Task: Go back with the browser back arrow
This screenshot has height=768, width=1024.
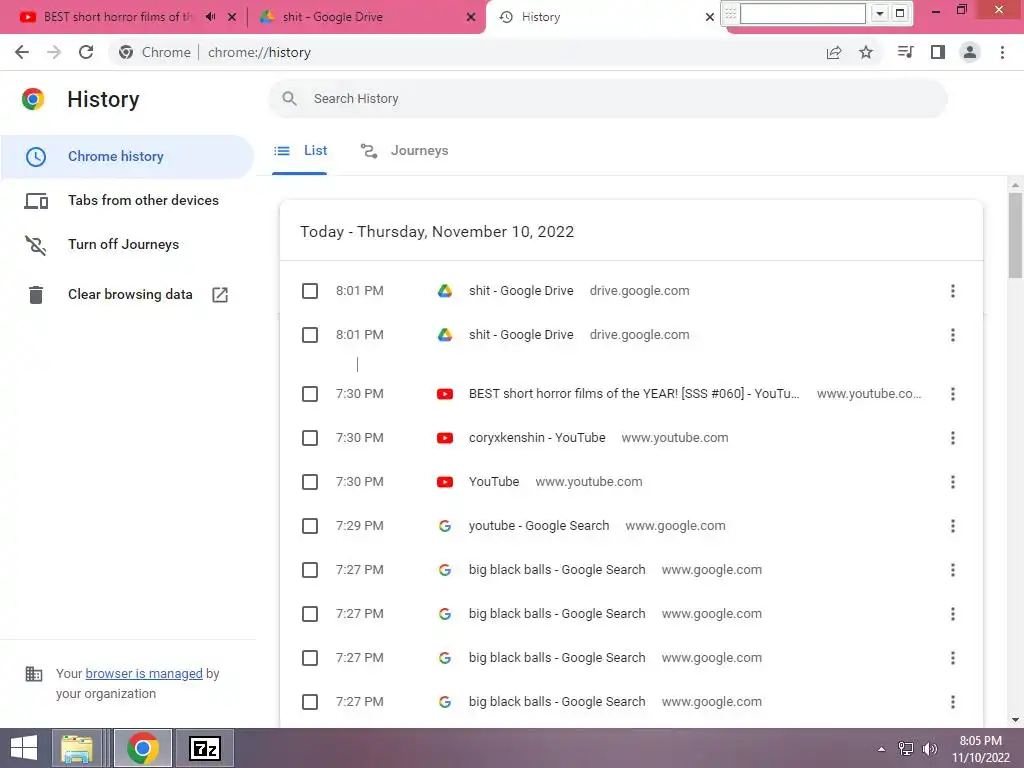Action: 22,52
